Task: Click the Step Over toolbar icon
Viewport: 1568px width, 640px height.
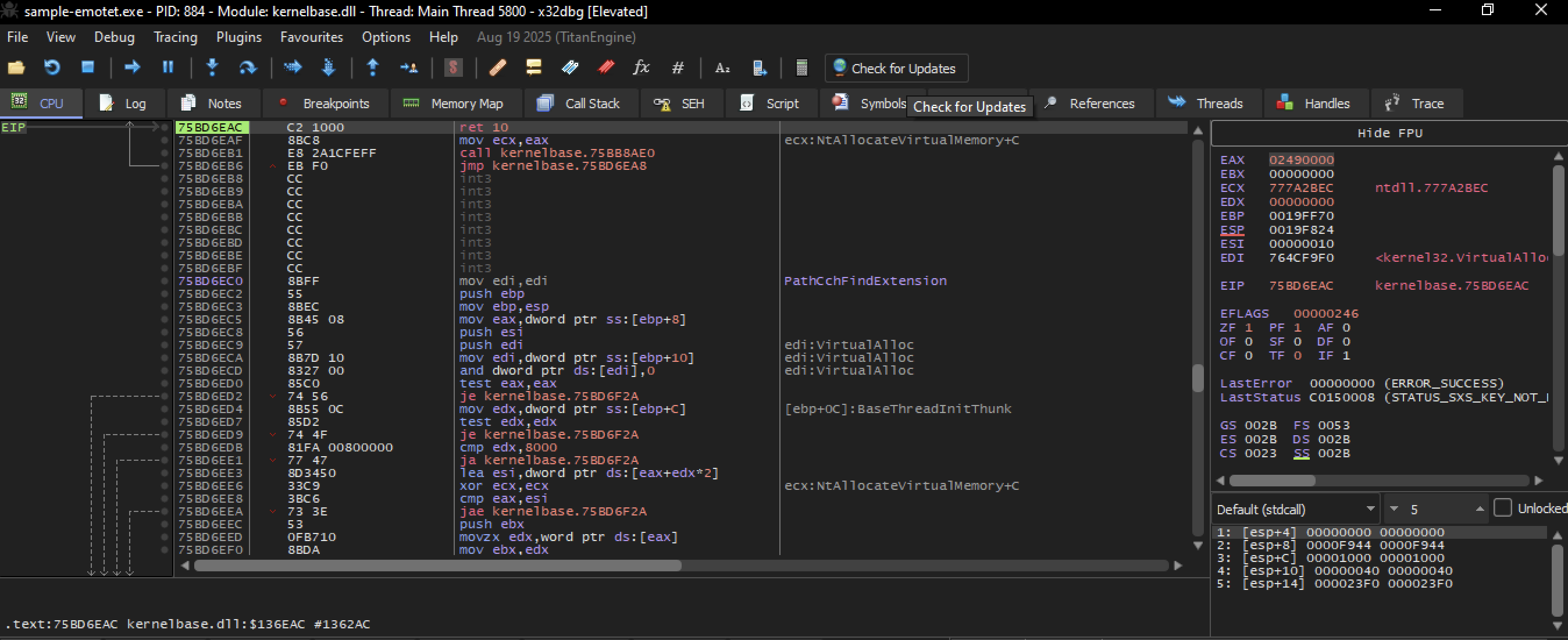Action: [248, 67]
